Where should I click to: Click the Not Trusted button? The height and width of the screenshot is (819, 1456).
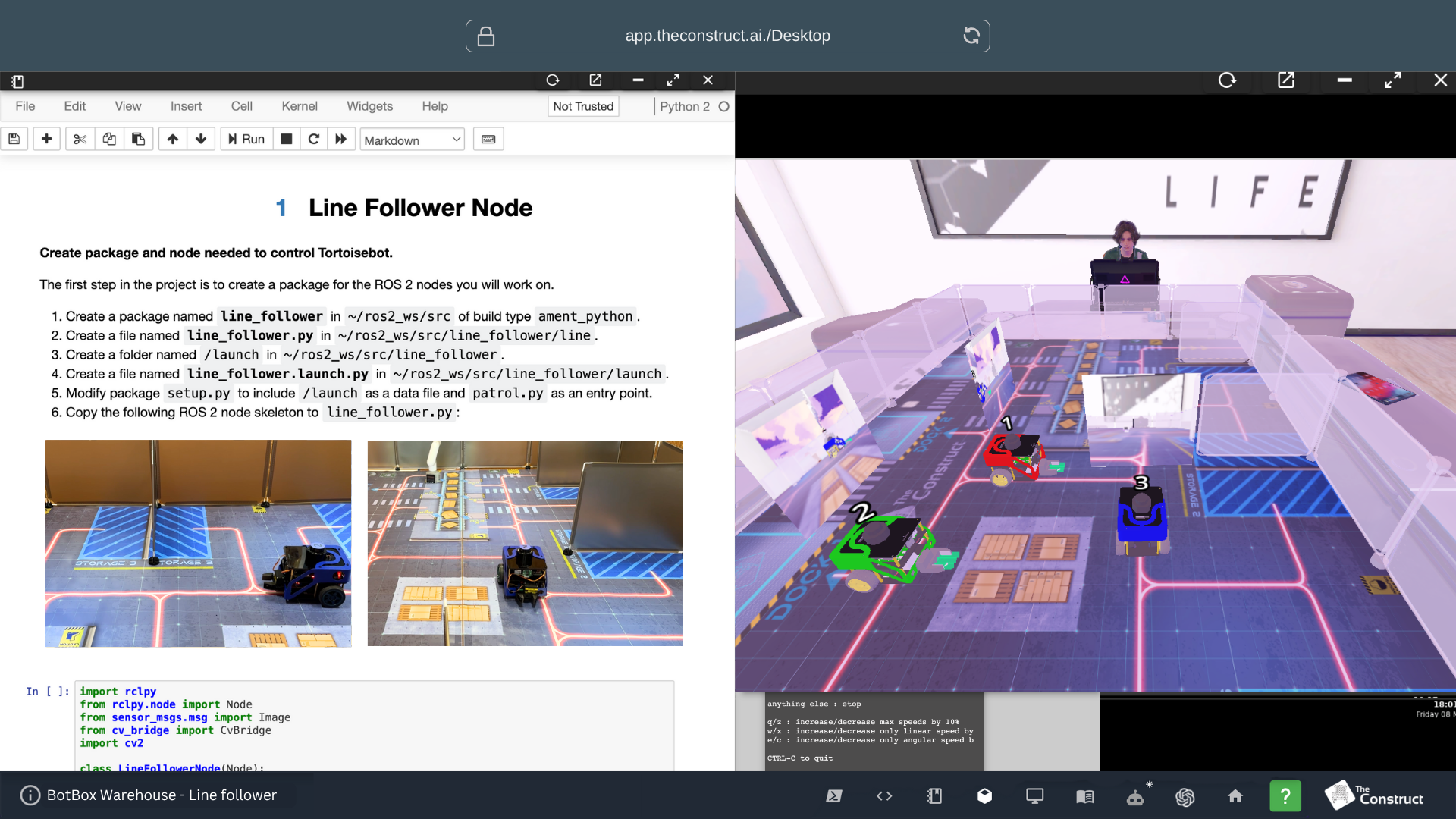click(583, 106)
